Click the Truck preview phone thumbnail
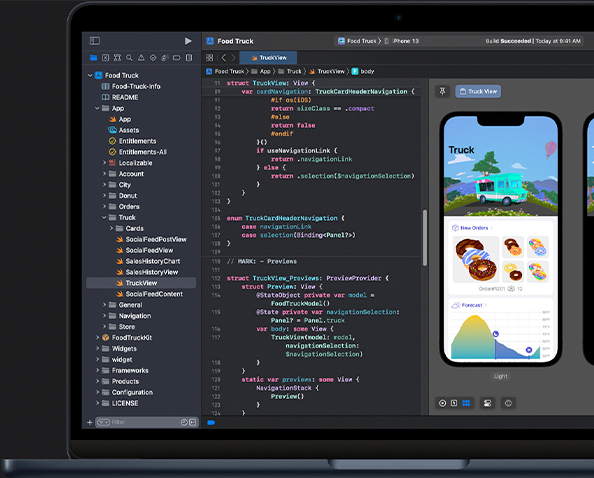The image size is (594, 478). 500,239
